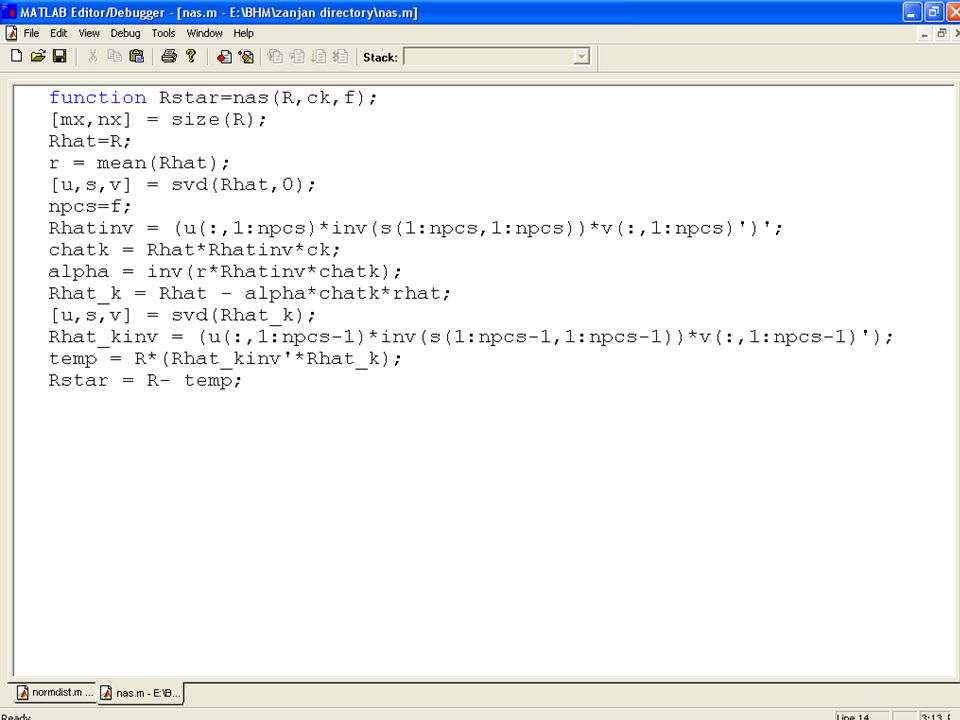This screenshot has width=960, height=720.
Task: Click the 'temp = R*(Rhat_kinv'*Rhat_k);' line
Action: pyautogui.click(x=225, y=359)
